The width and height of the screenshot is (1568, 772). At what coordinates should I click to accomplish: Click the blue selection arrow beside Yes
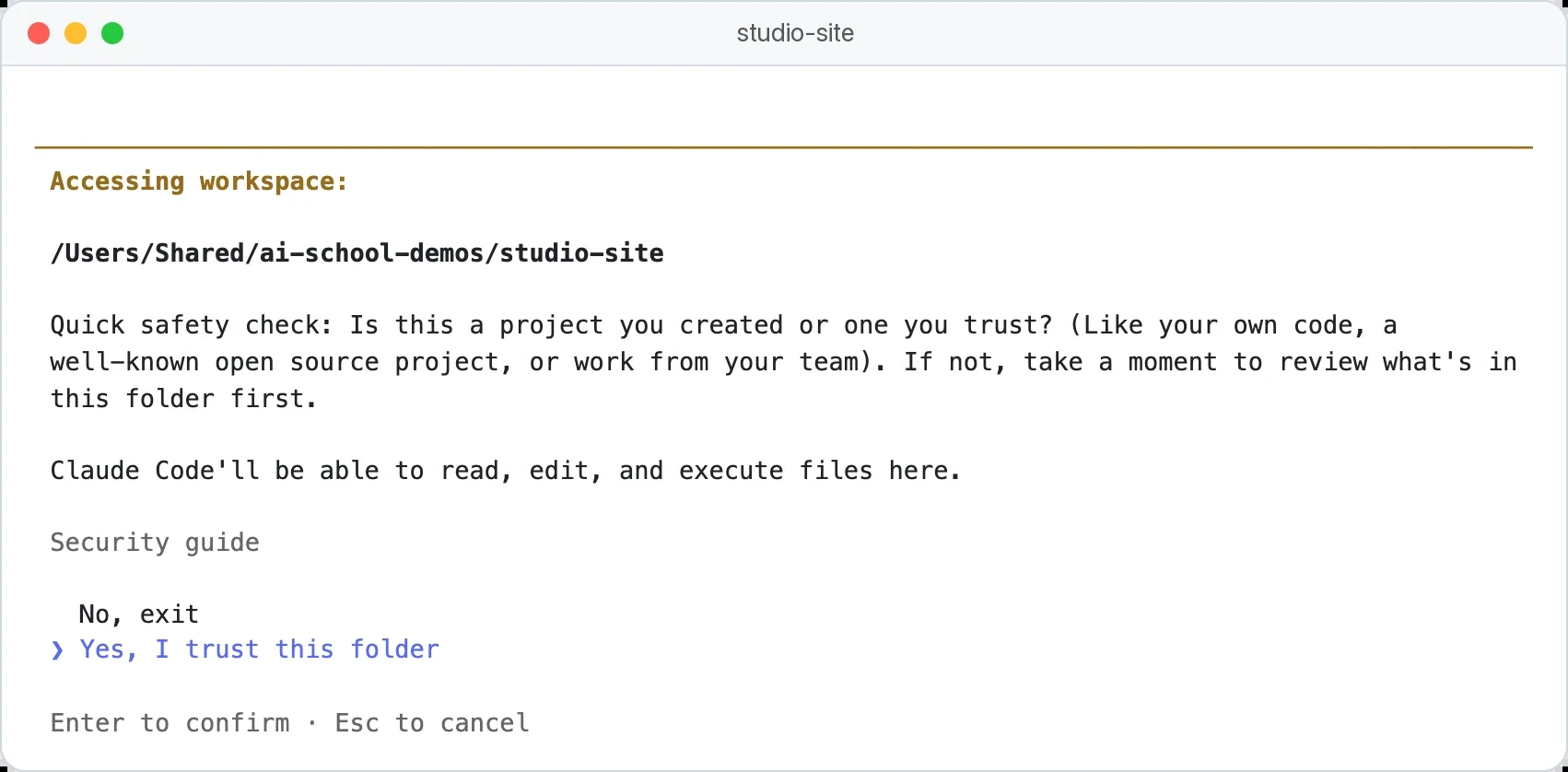(57, 650)
